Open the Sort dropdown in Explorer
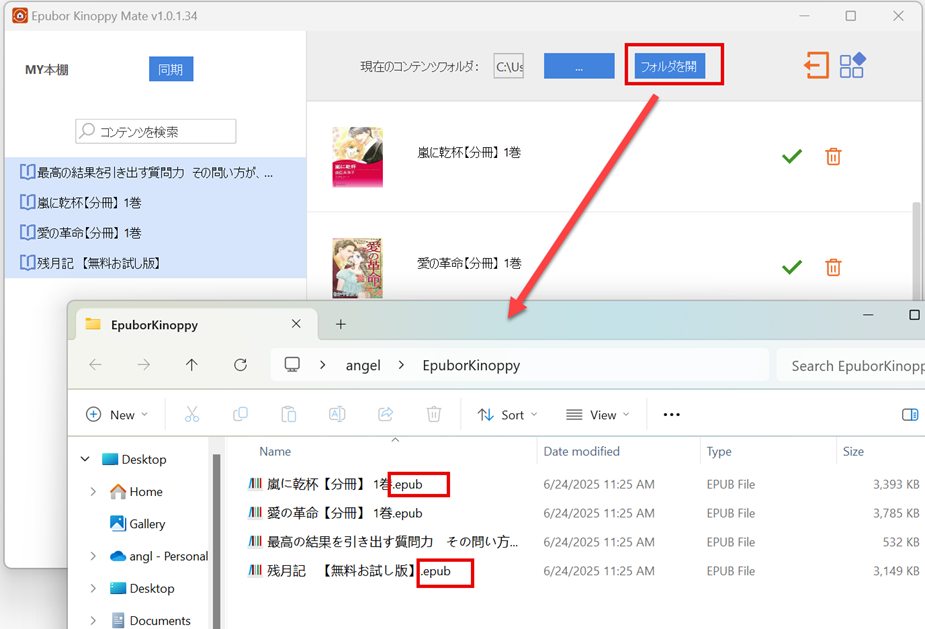Screen dimensions: 925x629 pos(507,415)
